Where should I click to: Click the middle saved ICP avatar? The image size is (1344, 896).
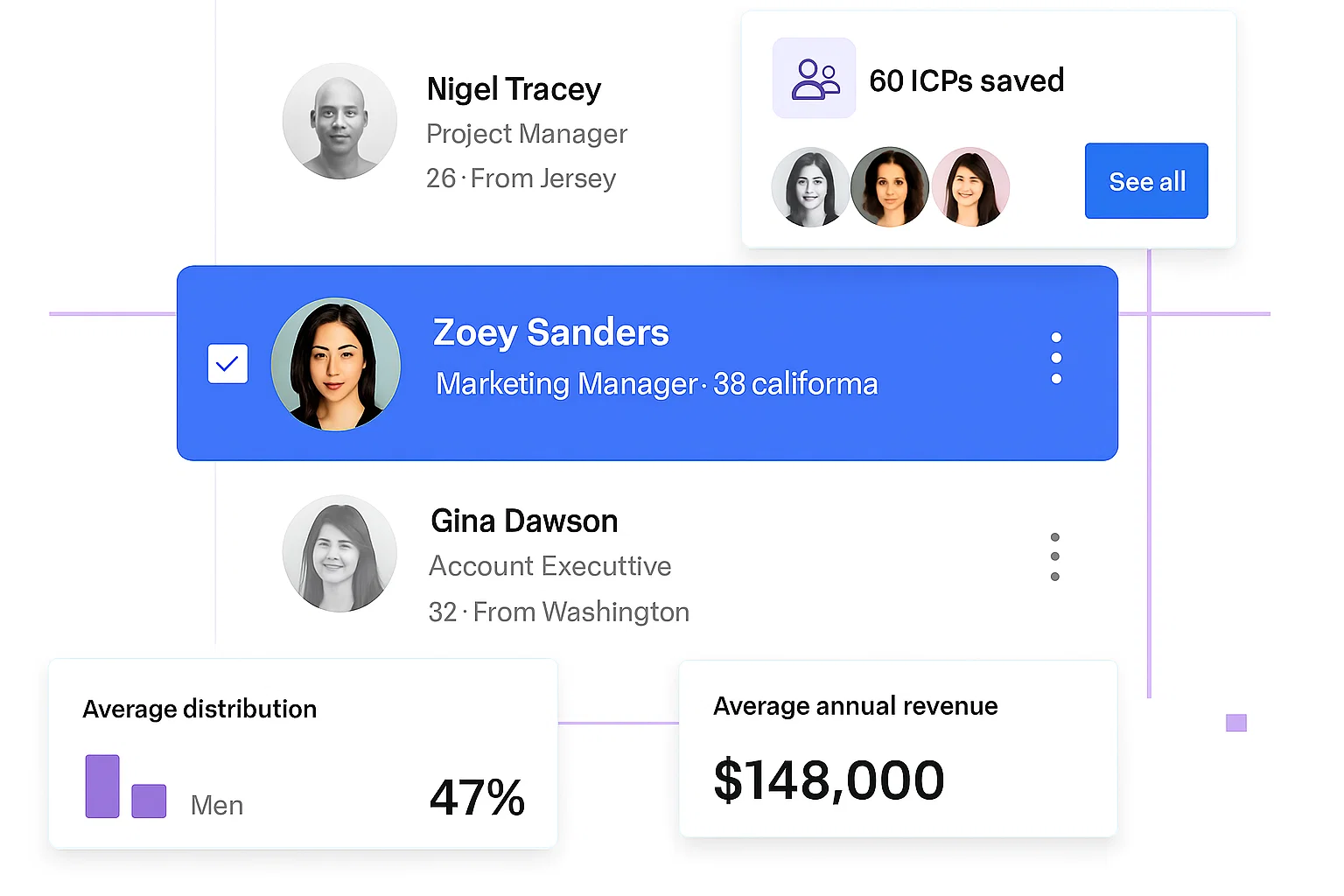click(890, 187)
